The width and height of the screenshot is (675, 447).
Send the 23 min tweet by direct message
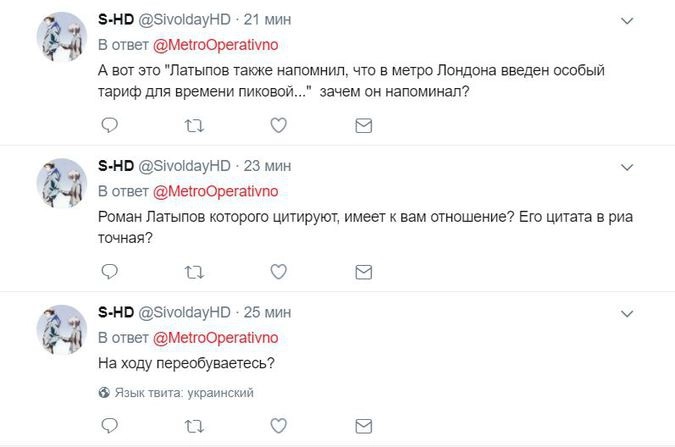pyautogui.click(x=365, y=271)
